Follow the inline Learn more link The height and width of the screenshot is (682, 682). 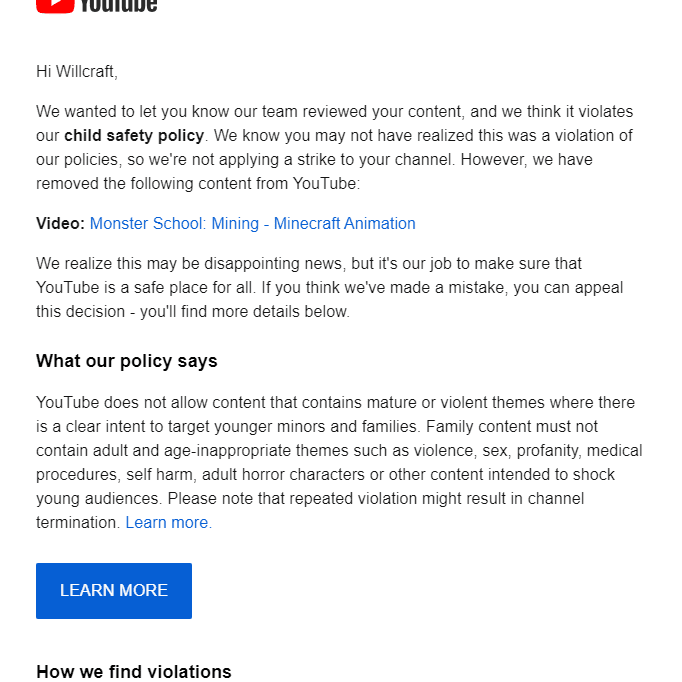(x=169, y=522)
